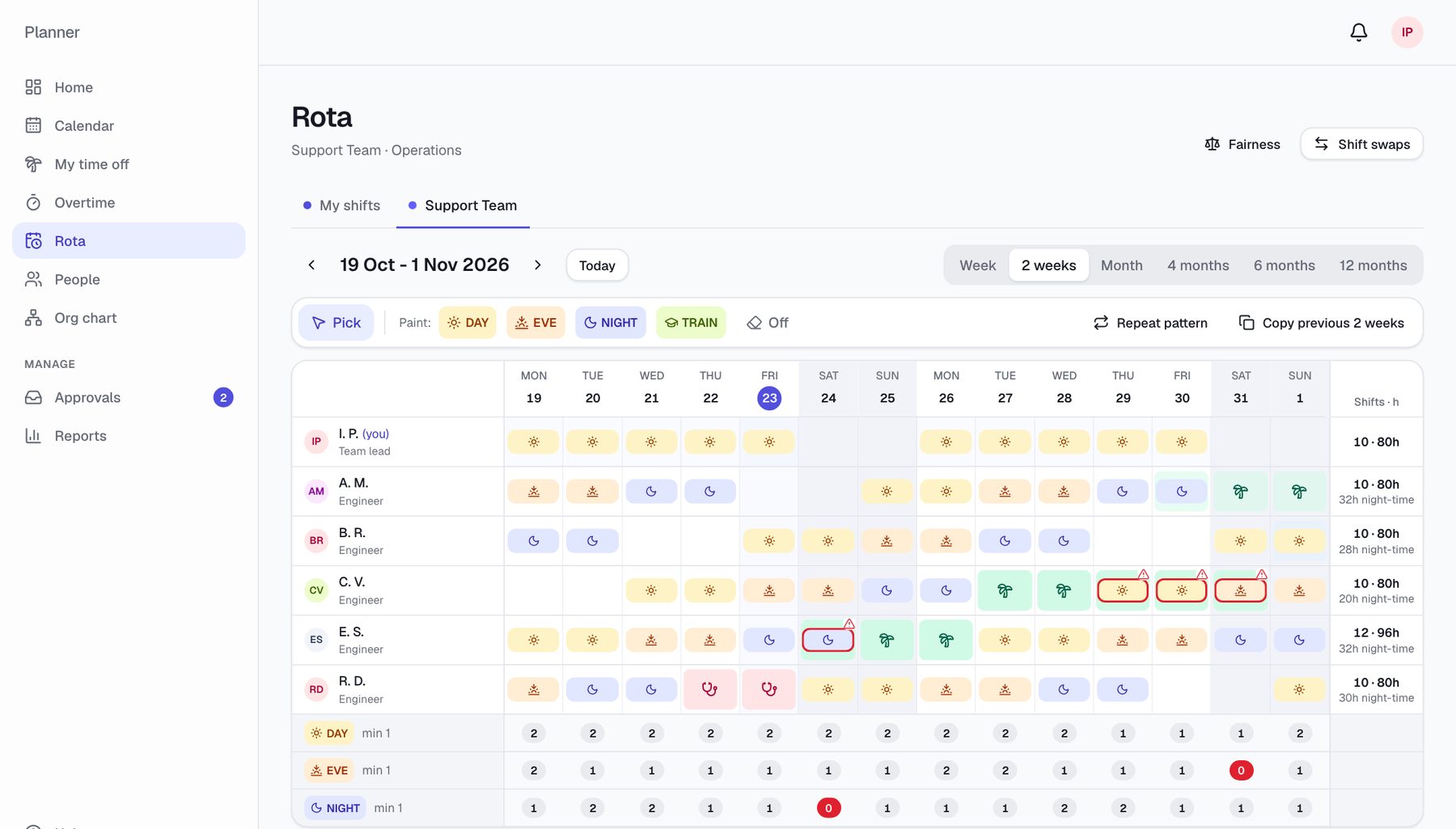Open My time off page
Screen dimensions: 1456x829
tap(129, 164)
